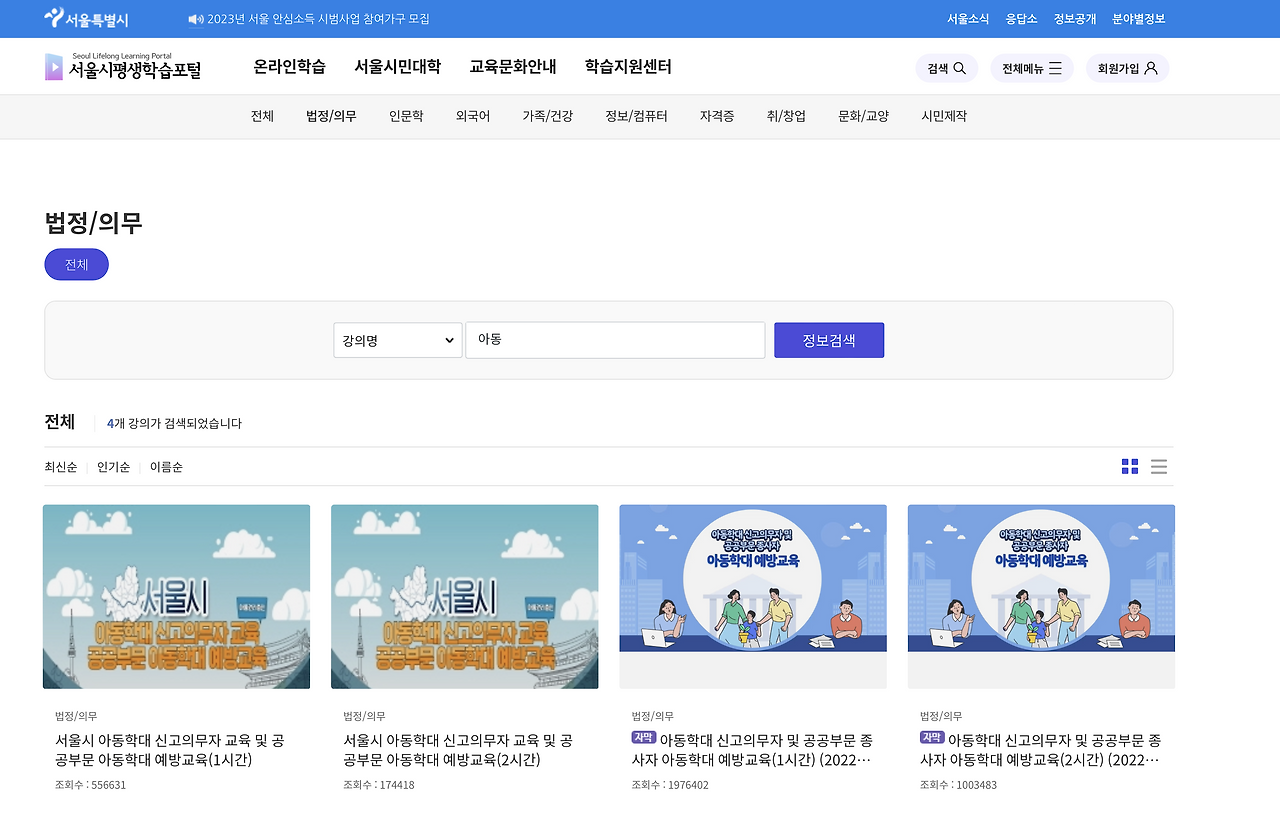Sort courses by 이름순
The height and width of the screenshot is (823, 1280).
(166, 466)
